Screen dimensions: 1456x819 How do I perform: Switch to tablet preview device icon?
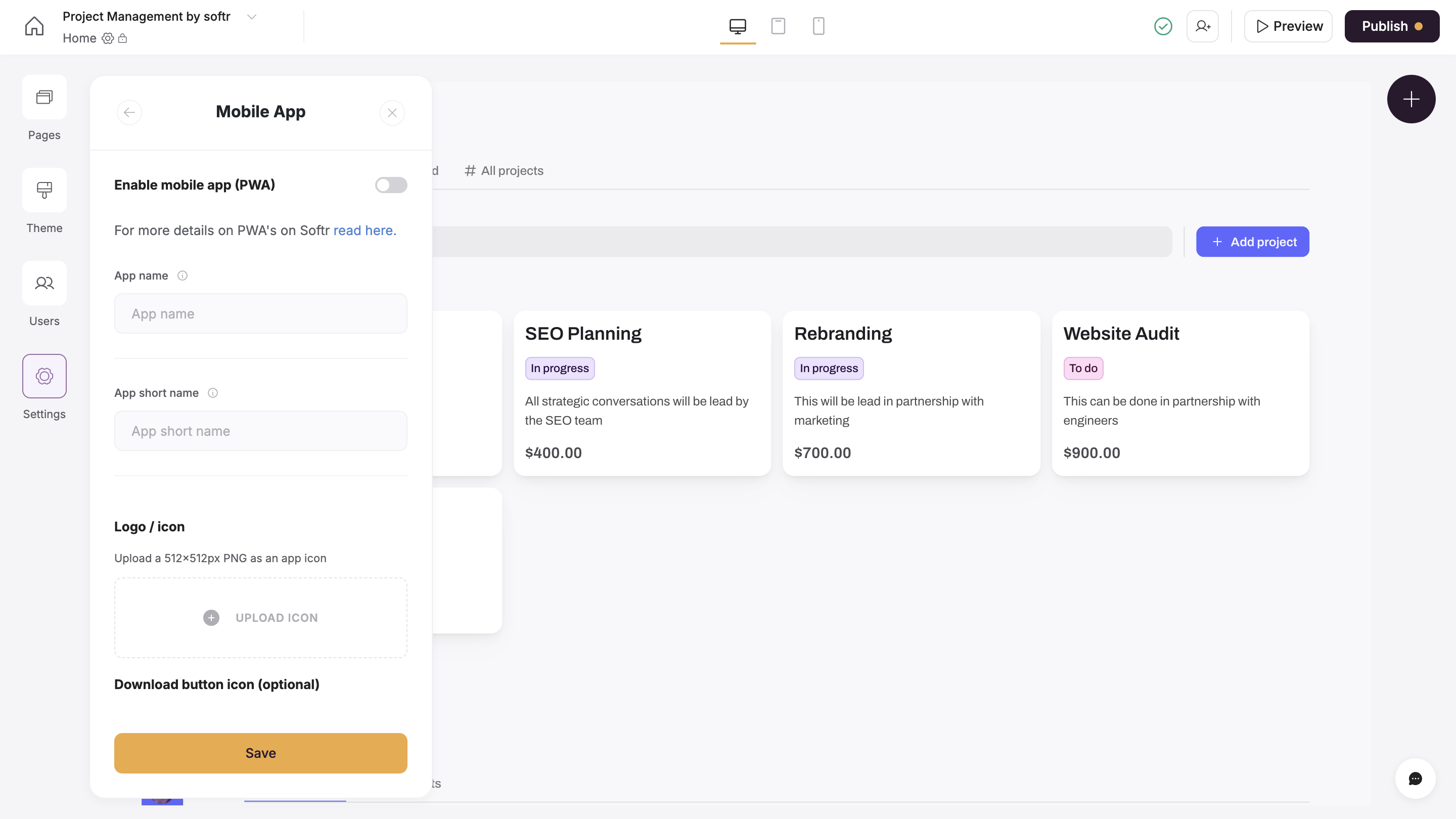coord(778,26)
